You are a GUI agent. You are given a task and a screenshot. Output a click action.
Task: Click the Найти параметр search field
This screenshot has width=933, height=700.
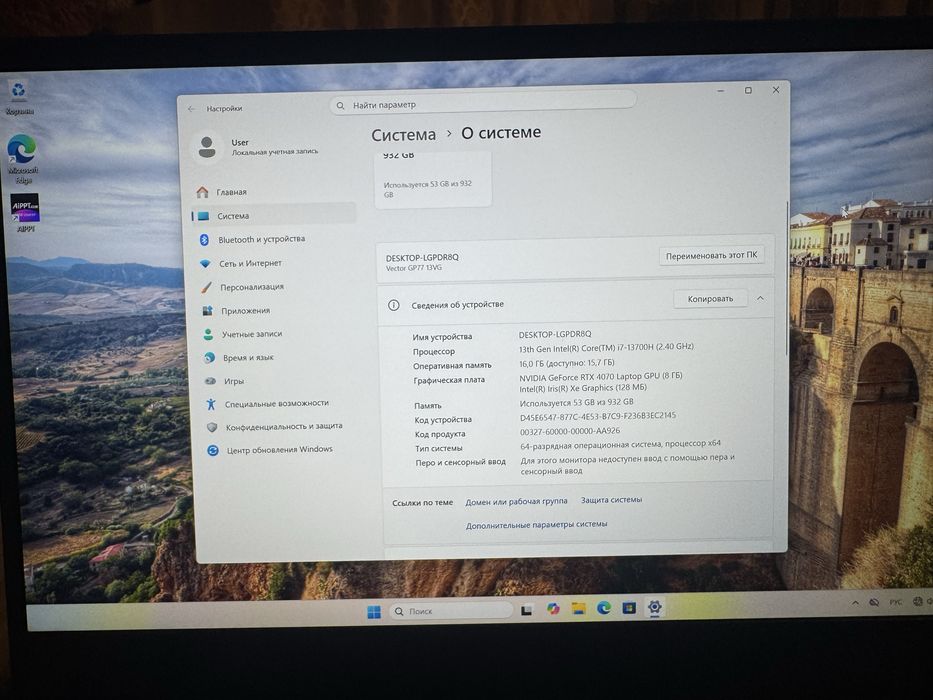tap(483, 105)
